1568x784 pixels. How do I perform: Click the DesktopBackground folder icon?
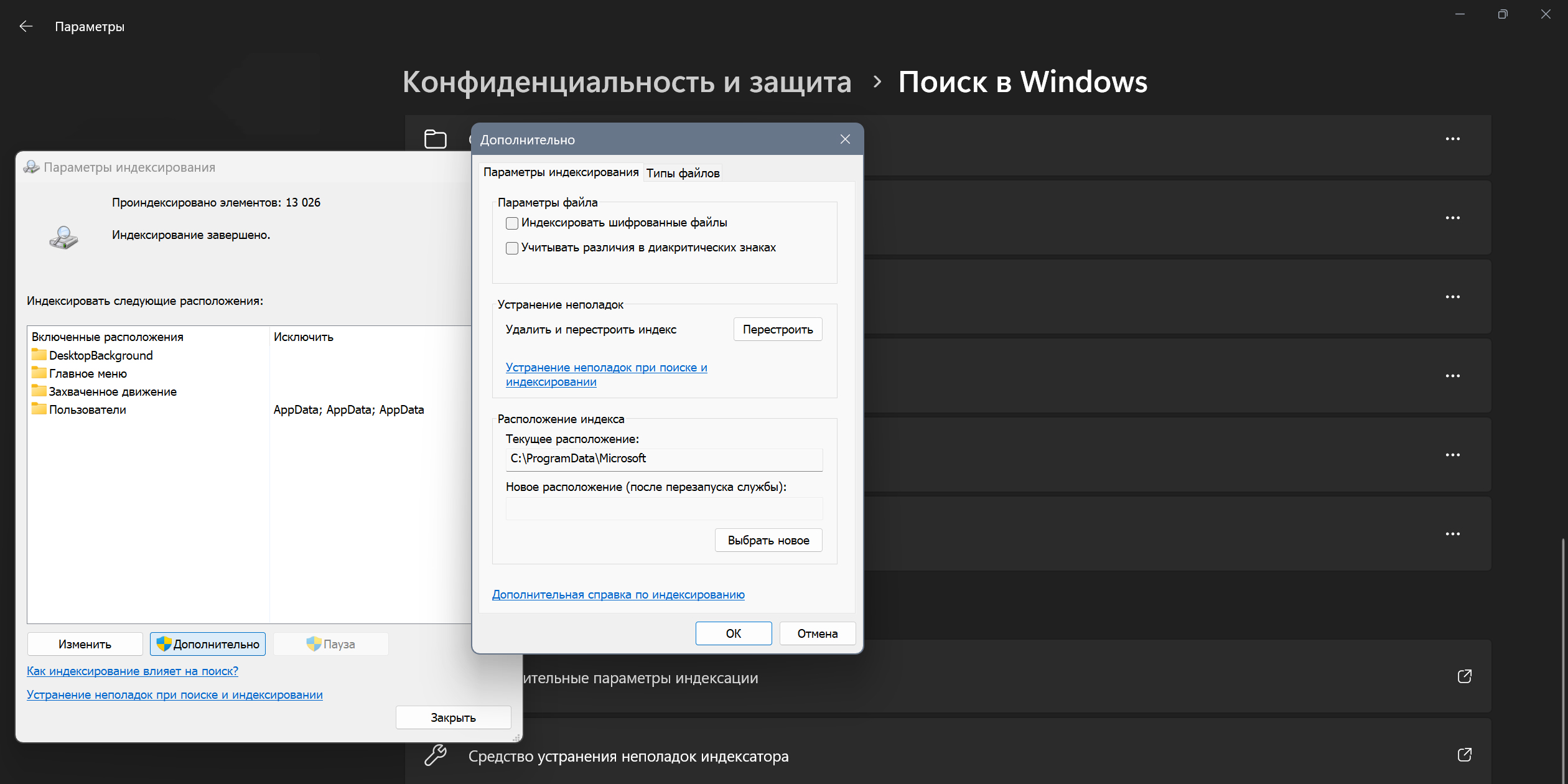click(x=39, y=355)
